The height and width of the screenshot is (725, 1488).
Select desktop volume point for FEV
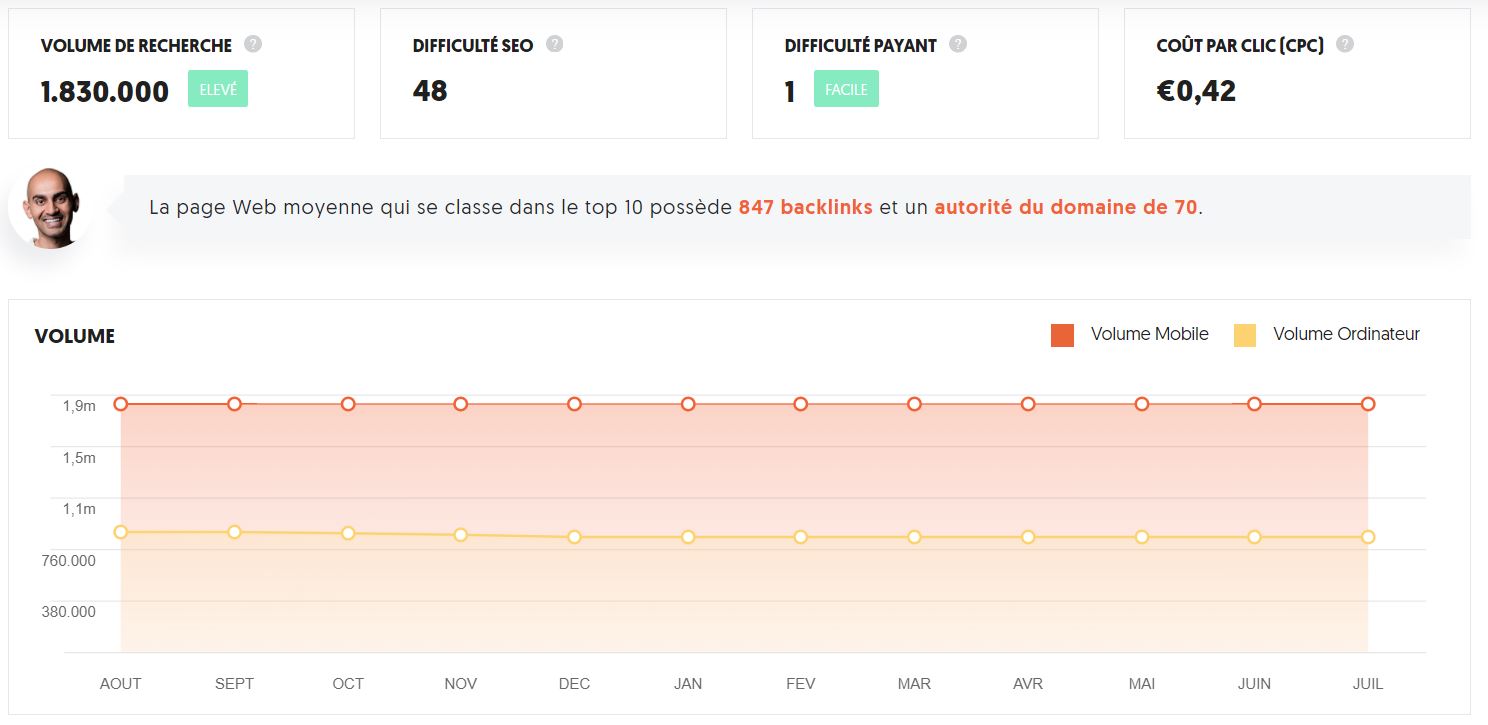[801, 537]
